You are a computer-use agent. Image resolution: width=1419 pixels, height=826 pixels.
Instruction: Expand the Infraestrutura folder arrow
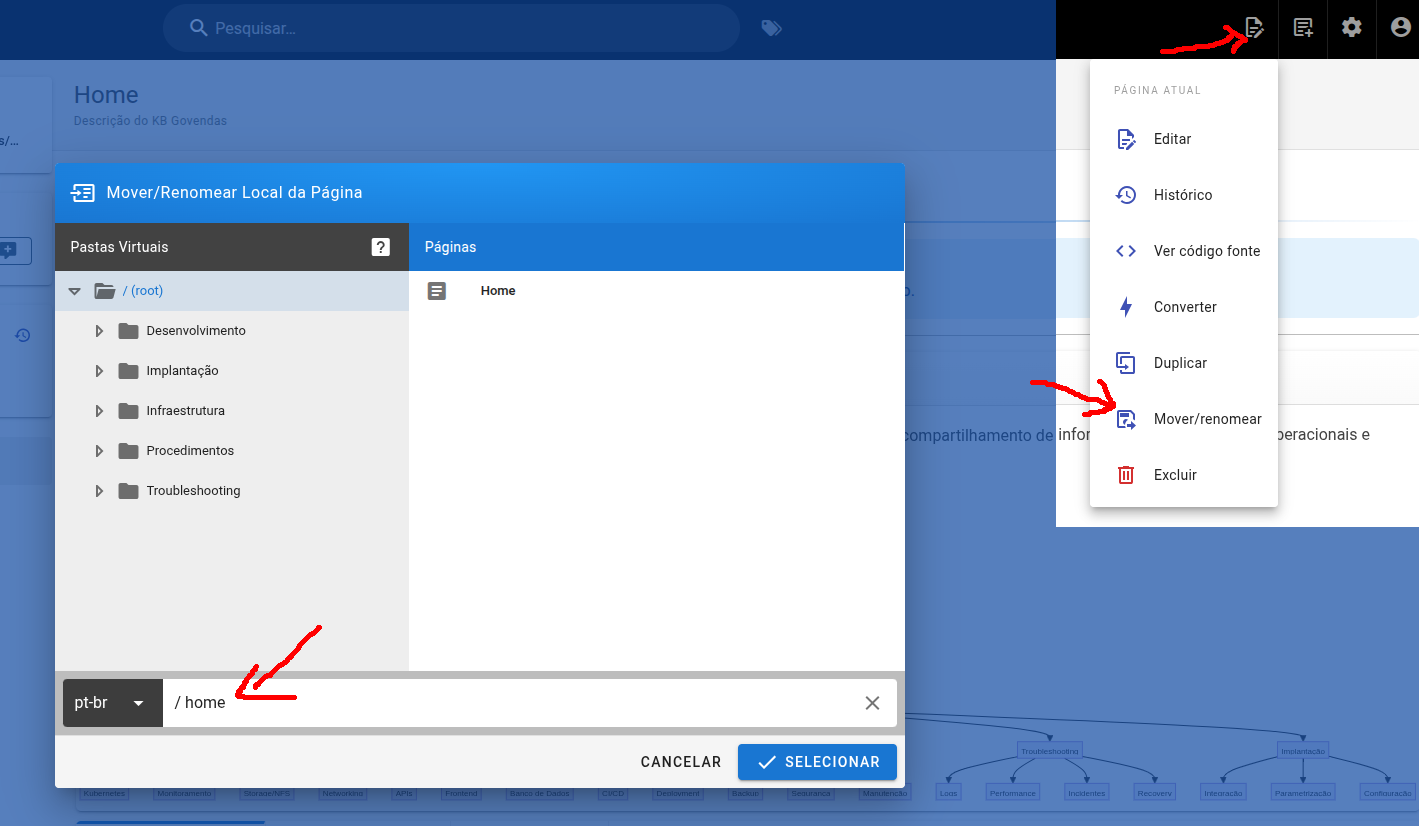click(99, 411)
